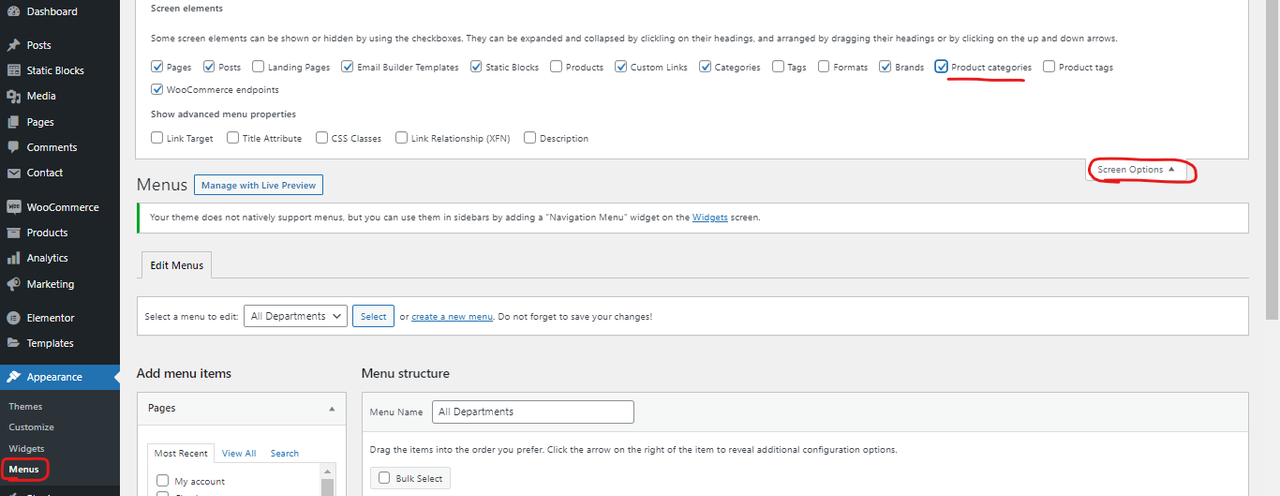Switch to the View All tab
Image resolution: width=1280 pixels, height=496 pixels.
click(239, 453)
